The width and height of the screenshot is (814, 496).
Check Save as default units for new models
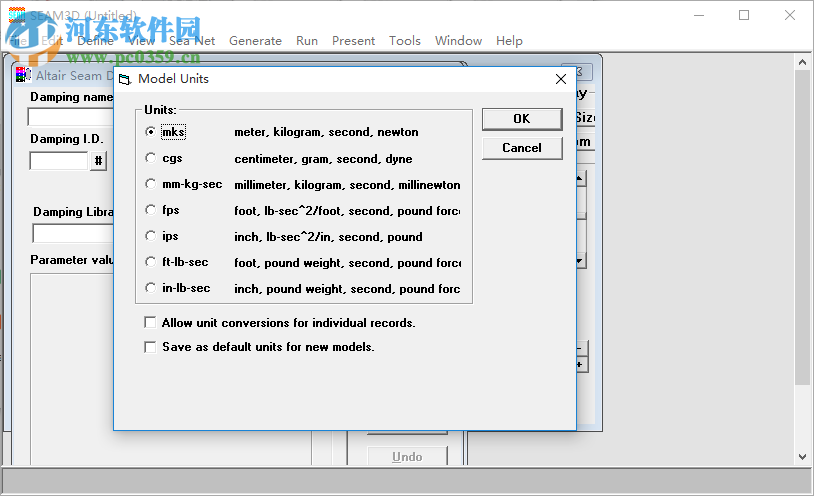150,346
